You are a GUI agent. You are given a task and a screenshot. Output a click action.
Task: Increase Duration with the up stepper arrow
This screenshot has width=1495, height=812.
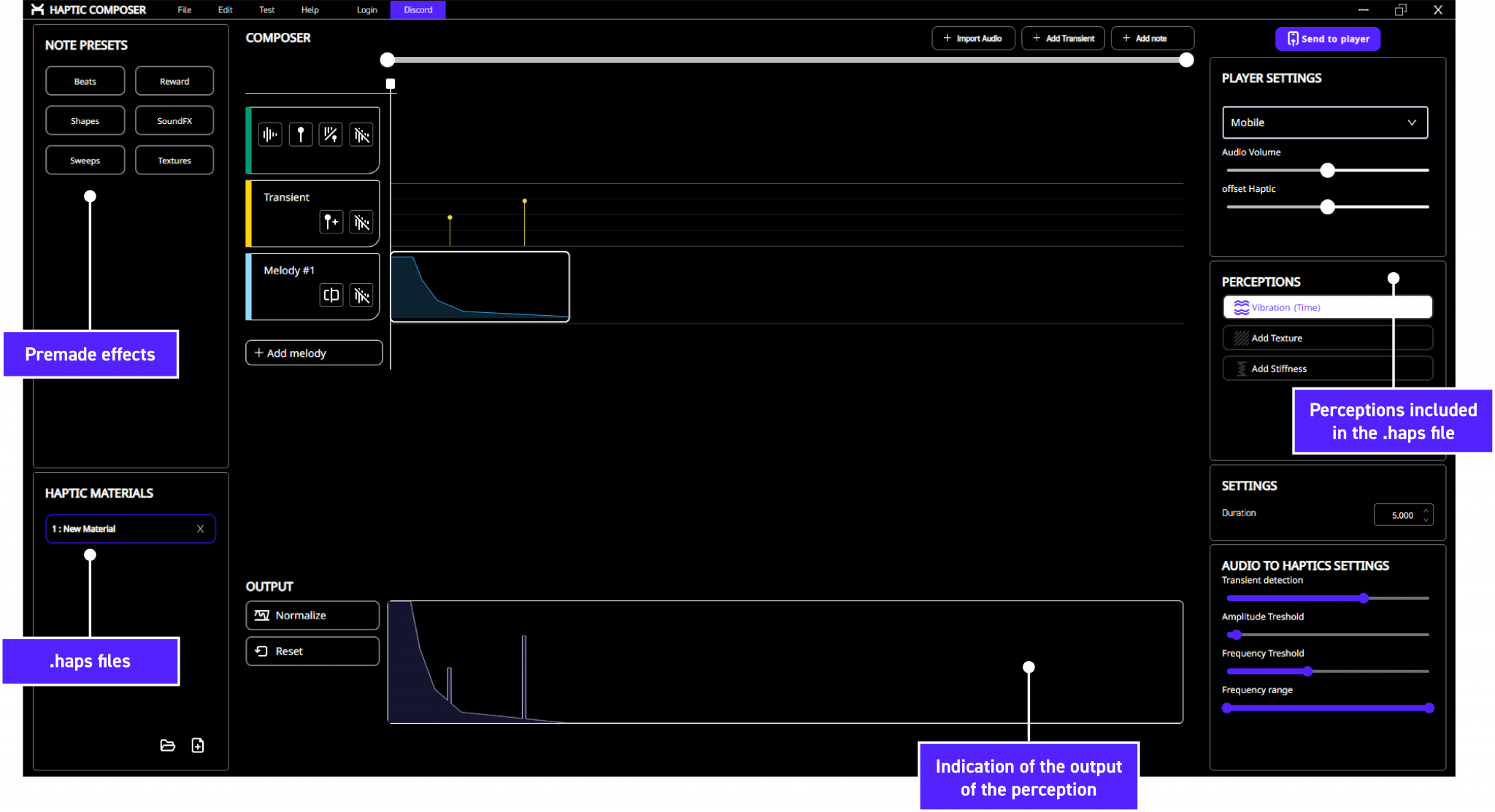click(x=1426, y=509)
